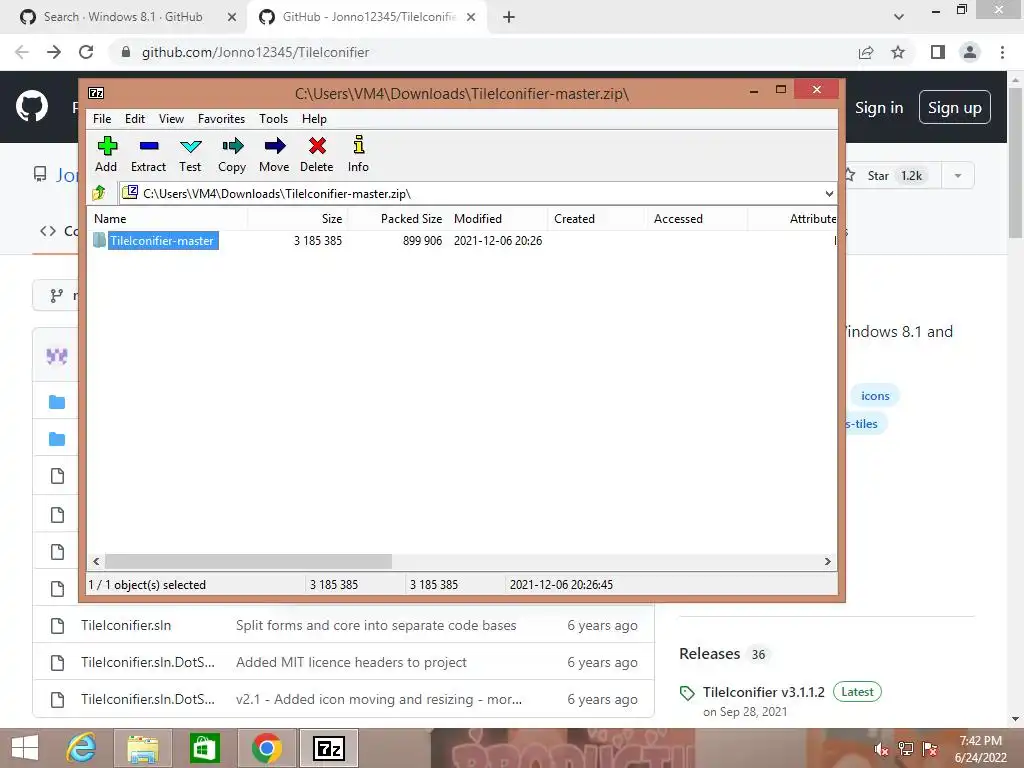Viewport: 1024px width, 768px height.
Task: Click the red Delete toolbar icon
Action: point(317,154)
